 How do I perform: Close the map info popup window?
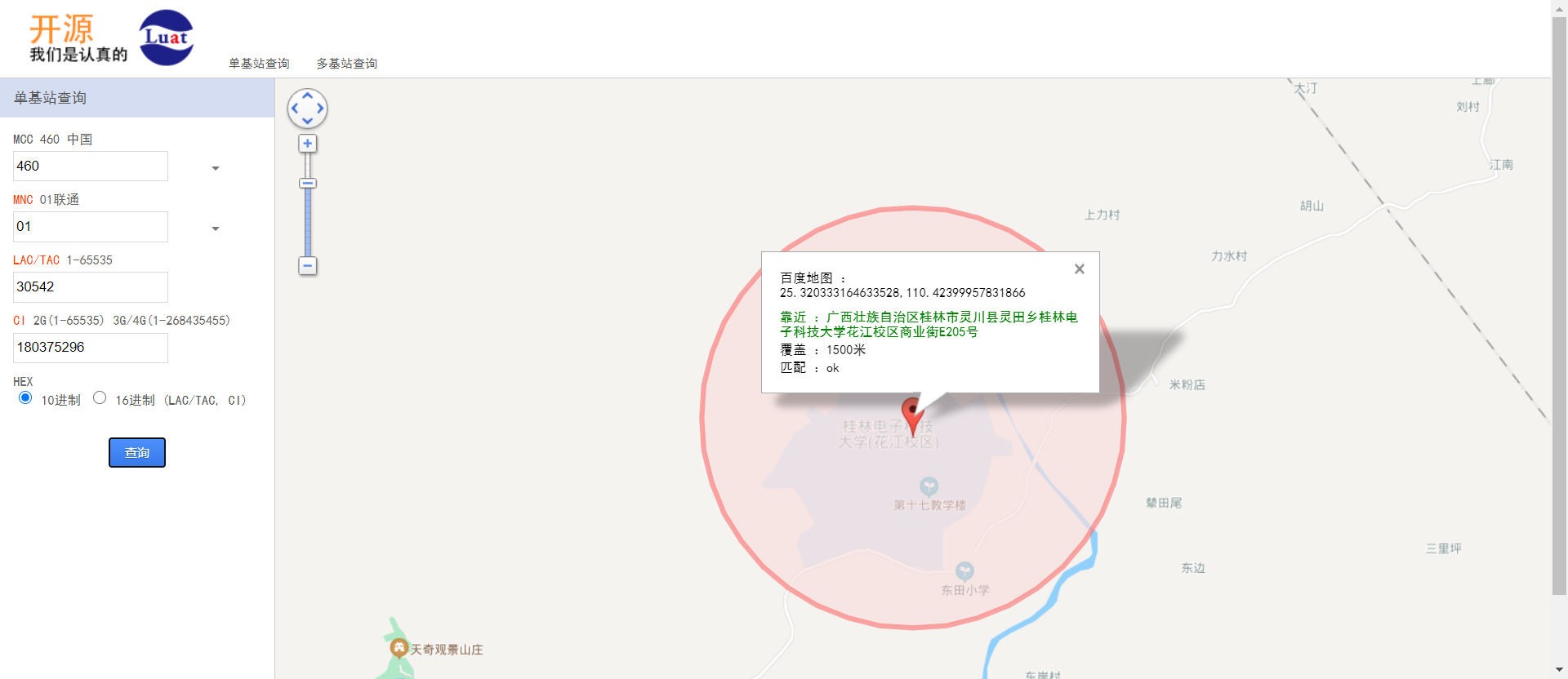point(1080,269)
